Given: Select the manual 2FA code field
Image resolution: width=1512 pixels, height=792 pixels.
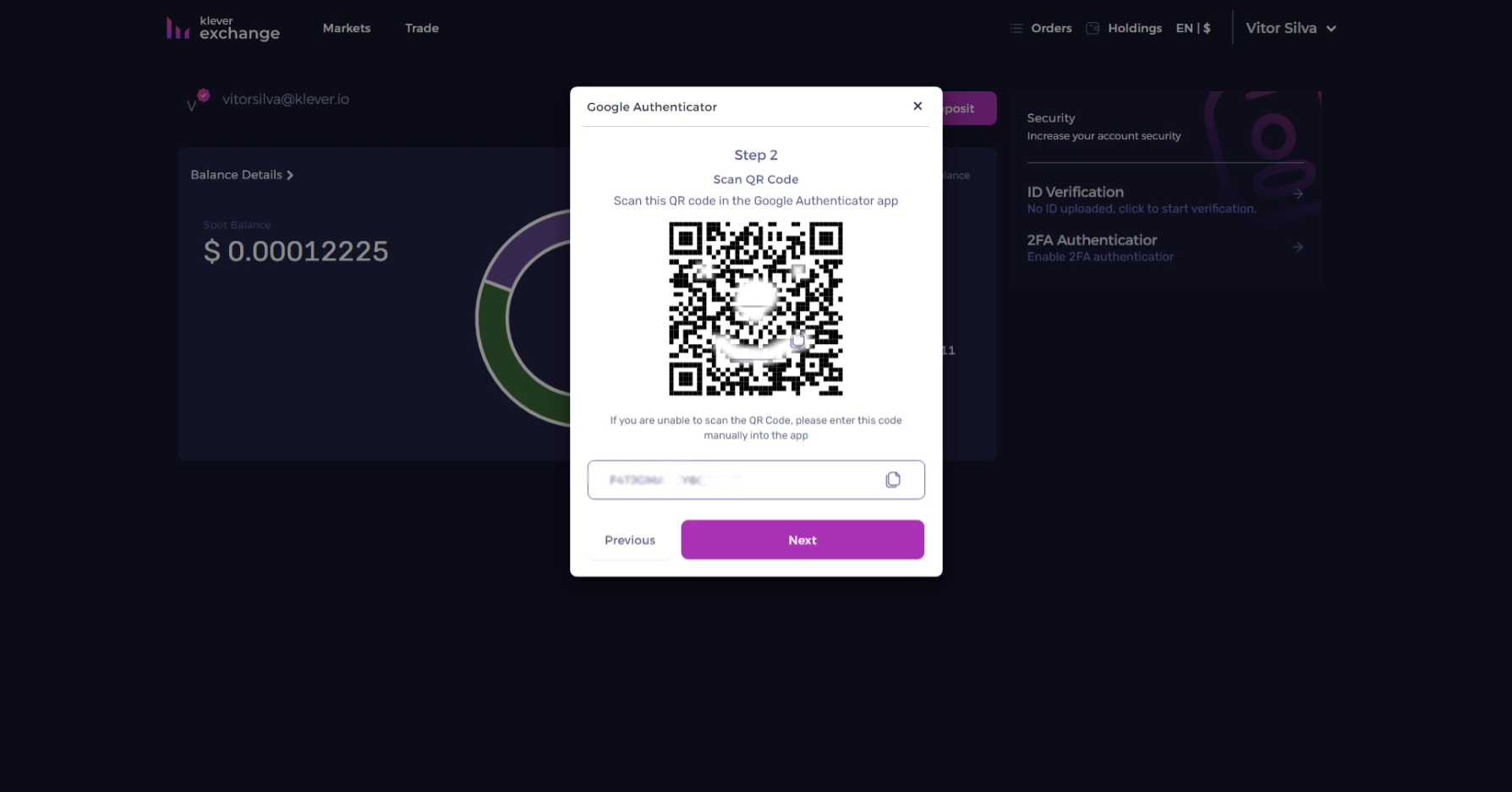Looking at the screenshot, I should coord(736,479).
